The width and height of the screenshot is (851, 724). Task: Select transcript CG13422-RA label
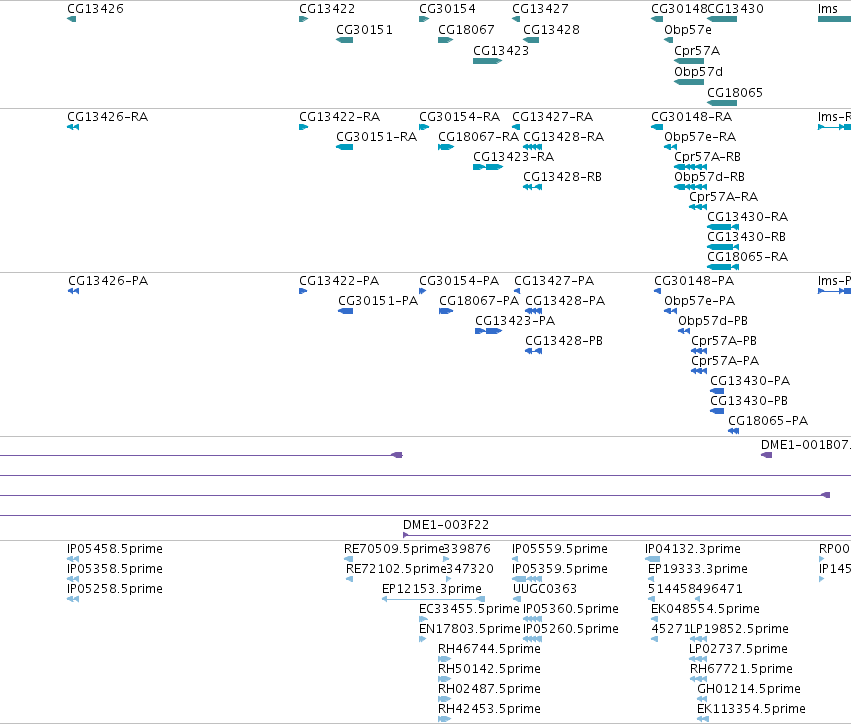point(339,117)
